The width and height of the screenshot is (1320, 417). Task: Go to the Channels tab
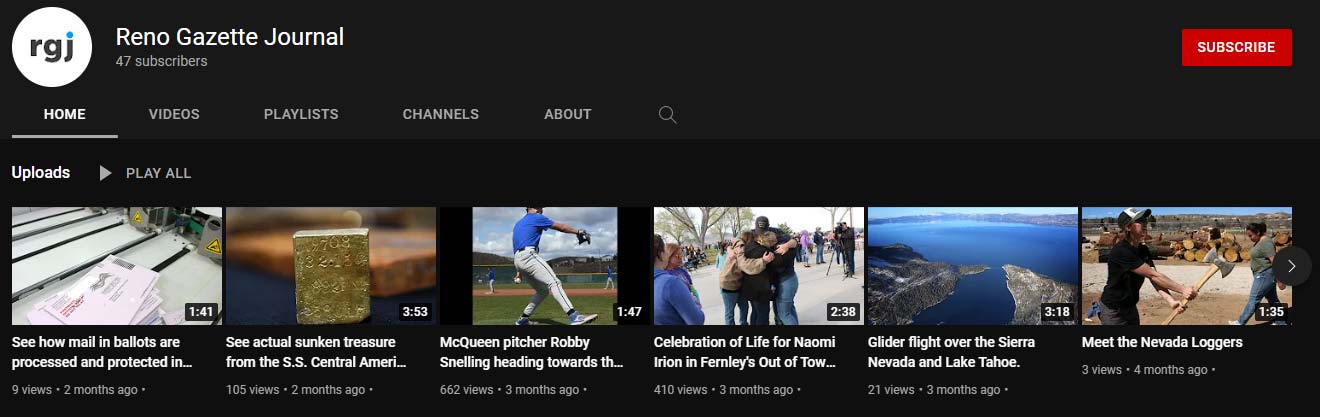click(441, 114)
